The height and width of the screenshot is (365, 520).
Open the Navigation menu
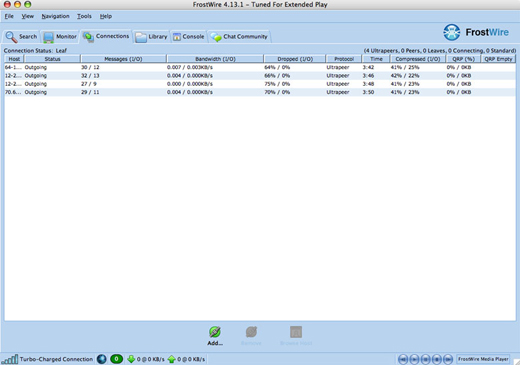click(55, 16)
